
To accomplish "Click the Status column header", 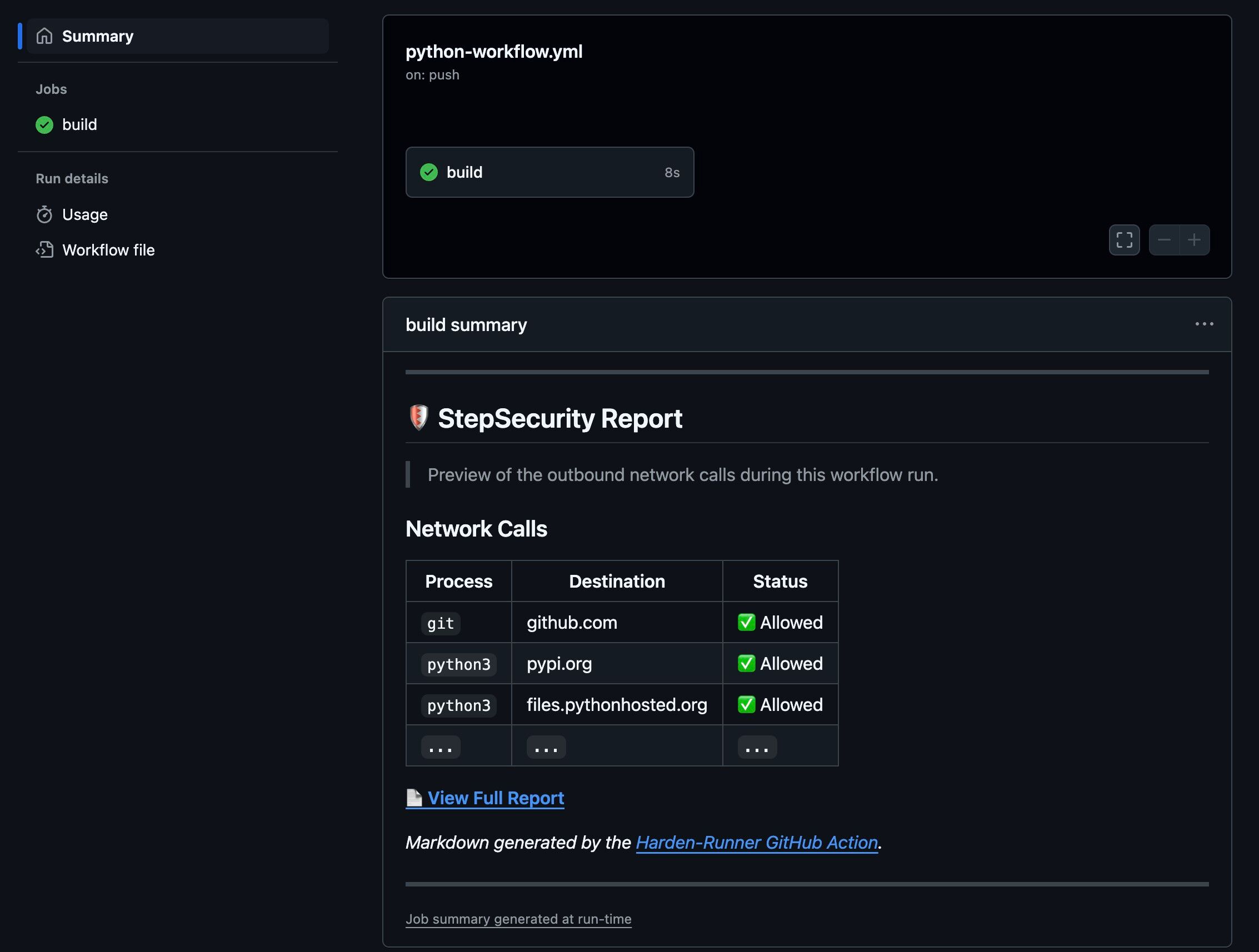I will [780, 581].
